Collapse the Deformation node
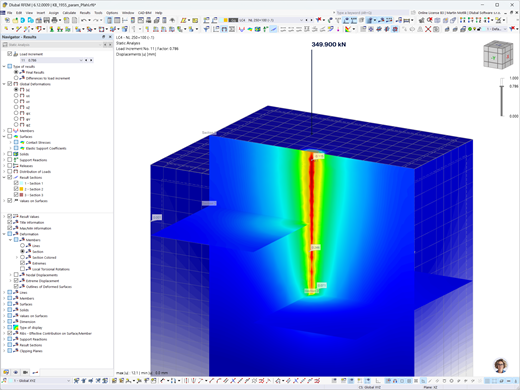This screenshot has width=520, height=390. point(4,234)
